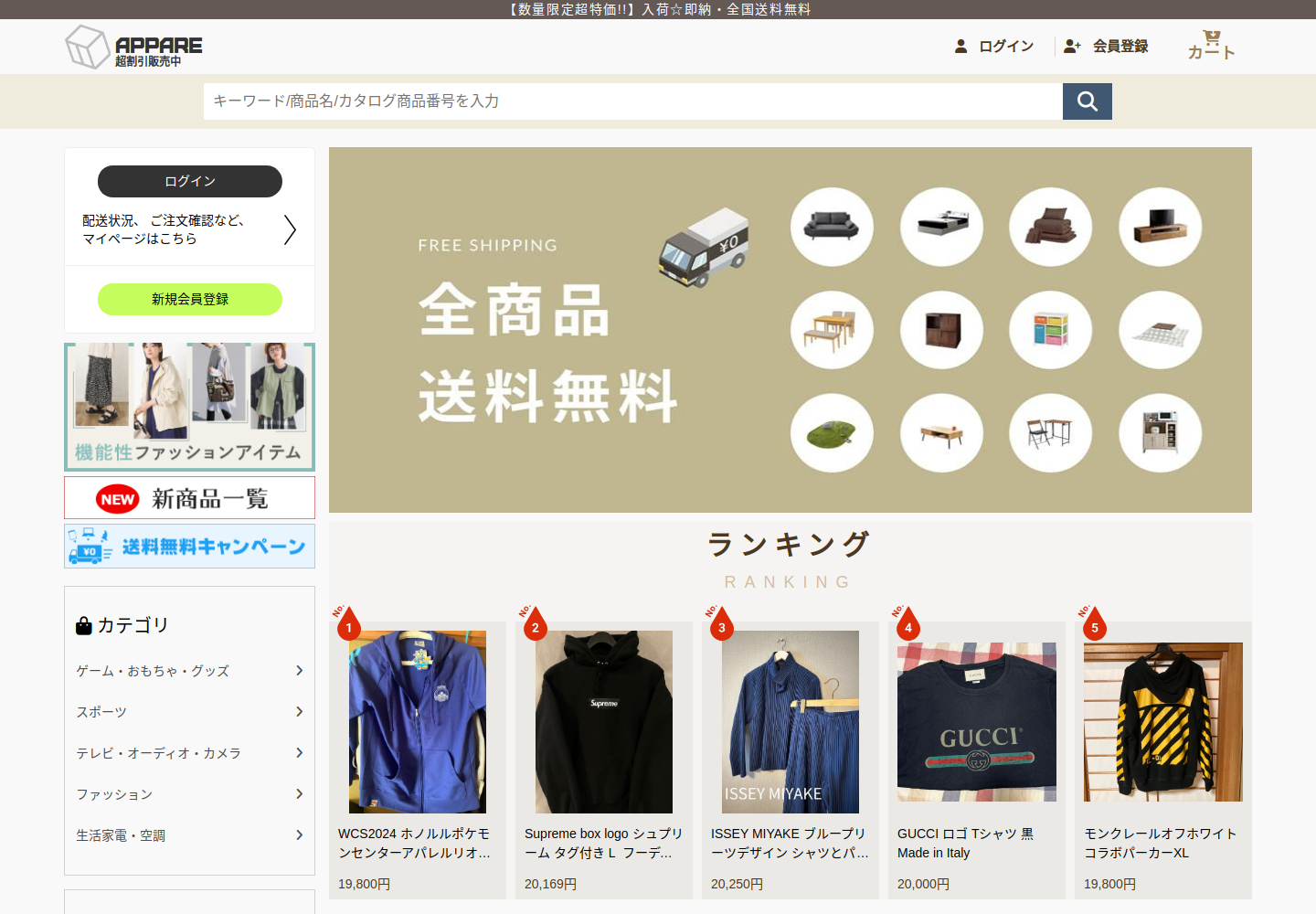
Task: Select the kitchen cabinet circle icon
Action: pos(1161,433)
